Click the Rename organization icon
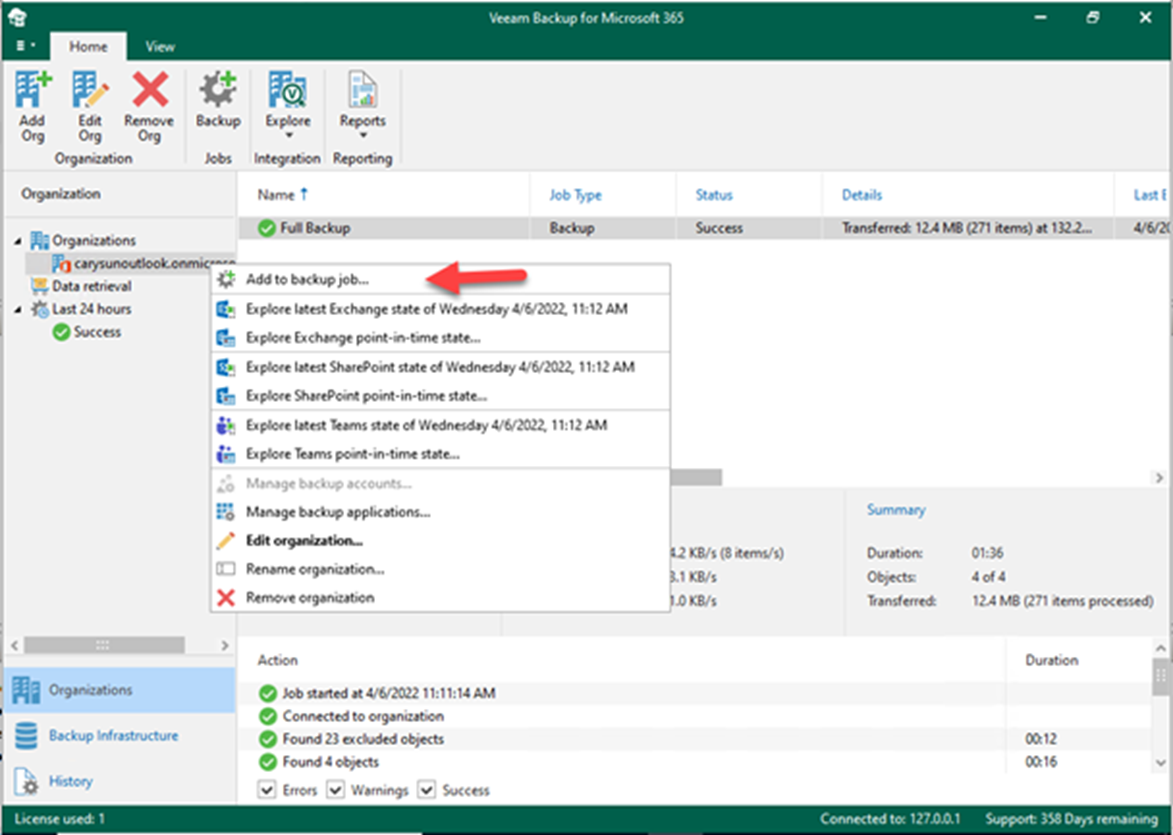1173x835 pixels. click(225, 569)
